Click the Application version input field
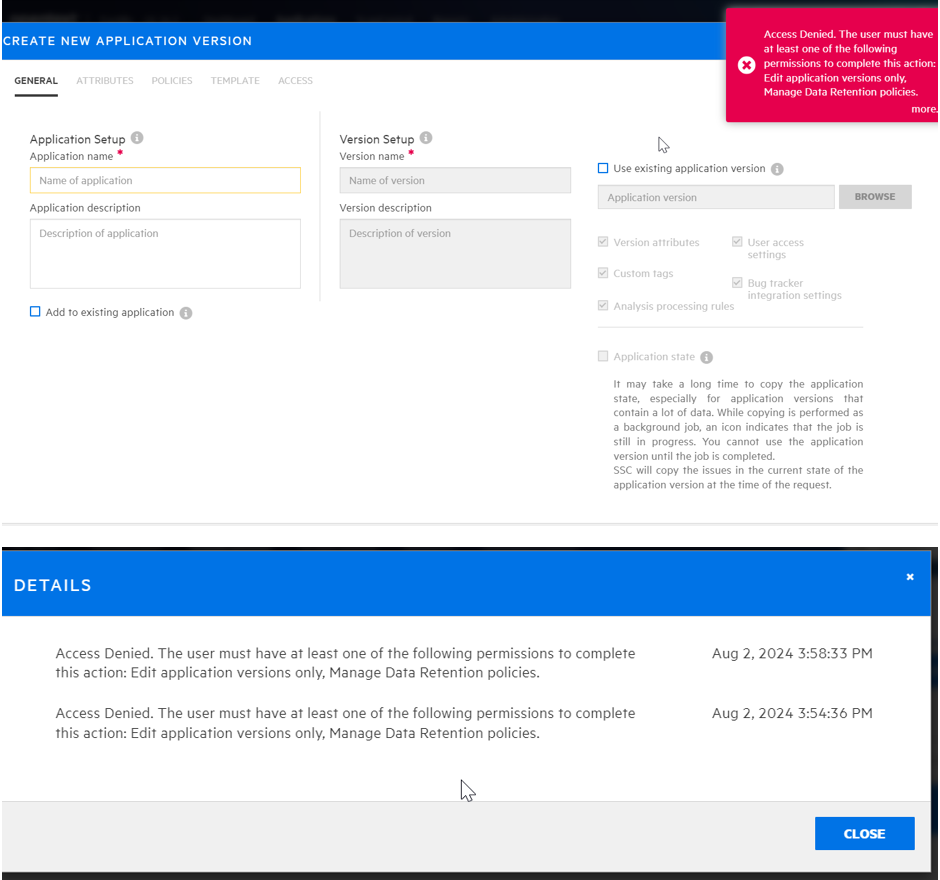Screen dimensions: 940x880 click(716, 197)
